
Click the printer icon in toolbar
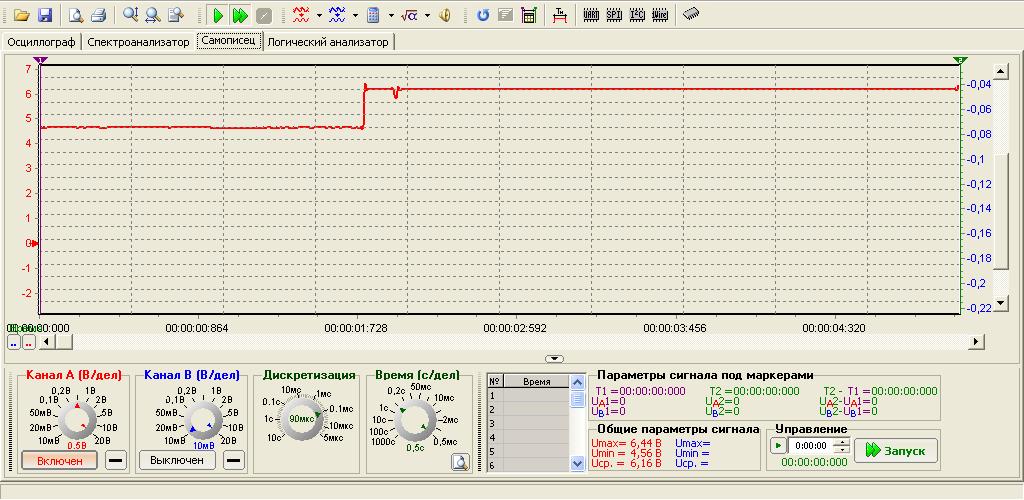coord(98,15)
